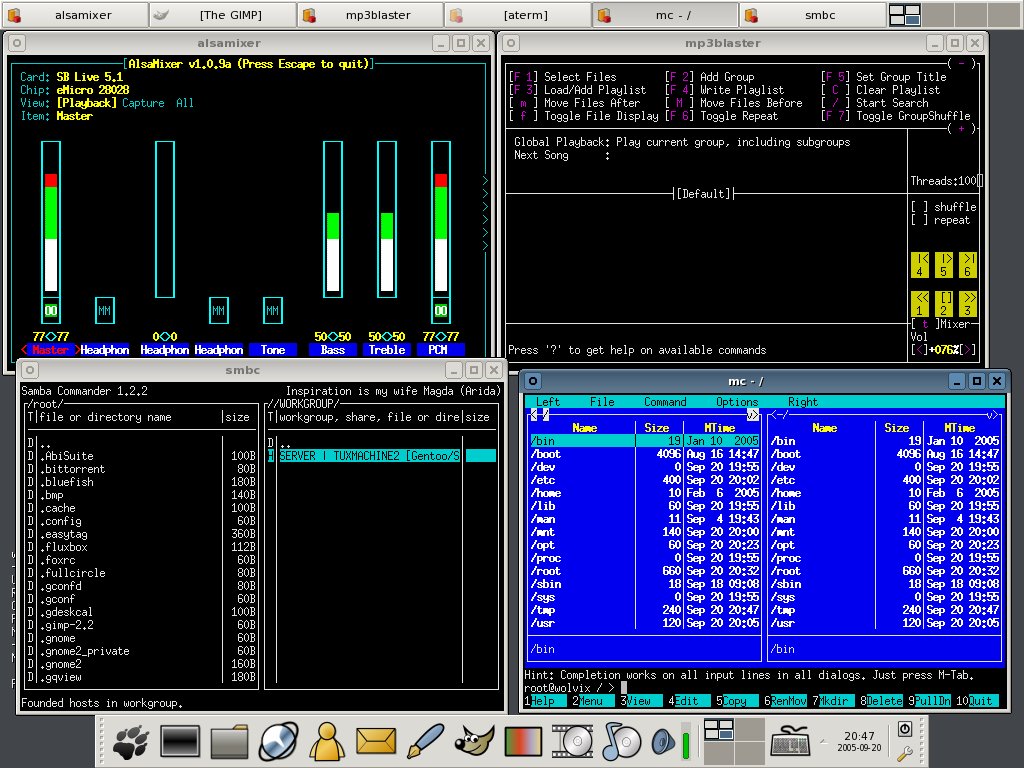1024x768 pixels.
Task: Switch to [aterm] in the top taskbar
Action: [519, 14]
